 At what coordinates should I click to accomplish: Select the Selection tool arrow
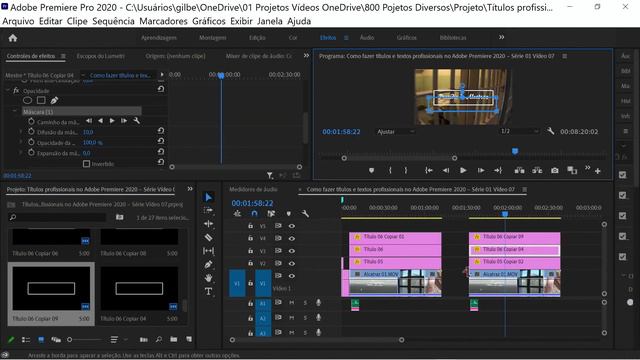click(x=209, y=197)
